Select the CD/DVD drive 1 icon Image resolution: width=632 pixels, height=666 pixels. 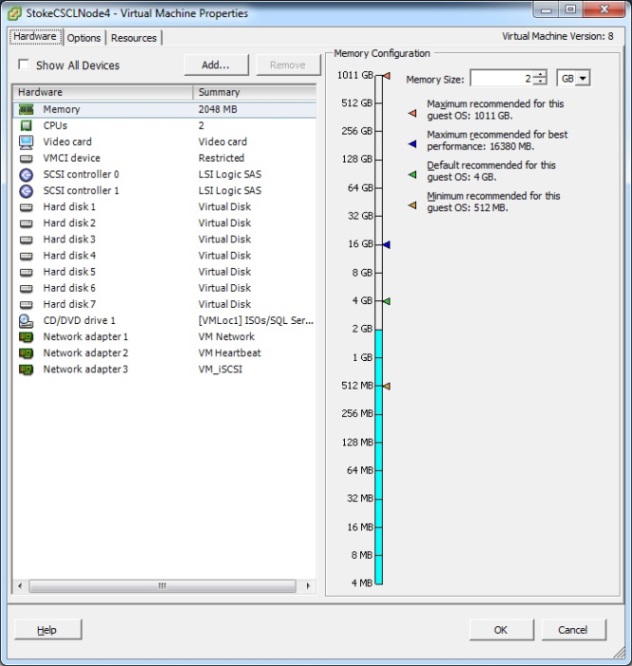[x=26, y=321]
